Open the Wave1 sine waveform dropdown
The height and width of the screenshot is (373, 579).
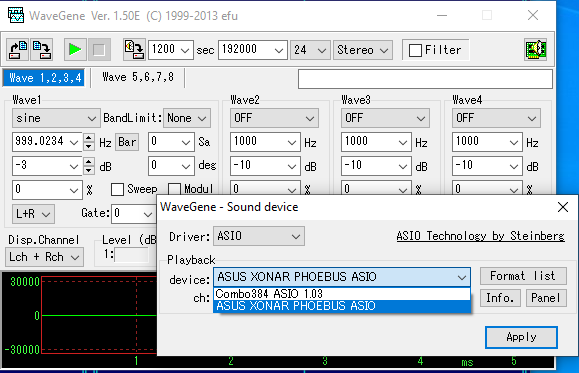click(56, 118)
